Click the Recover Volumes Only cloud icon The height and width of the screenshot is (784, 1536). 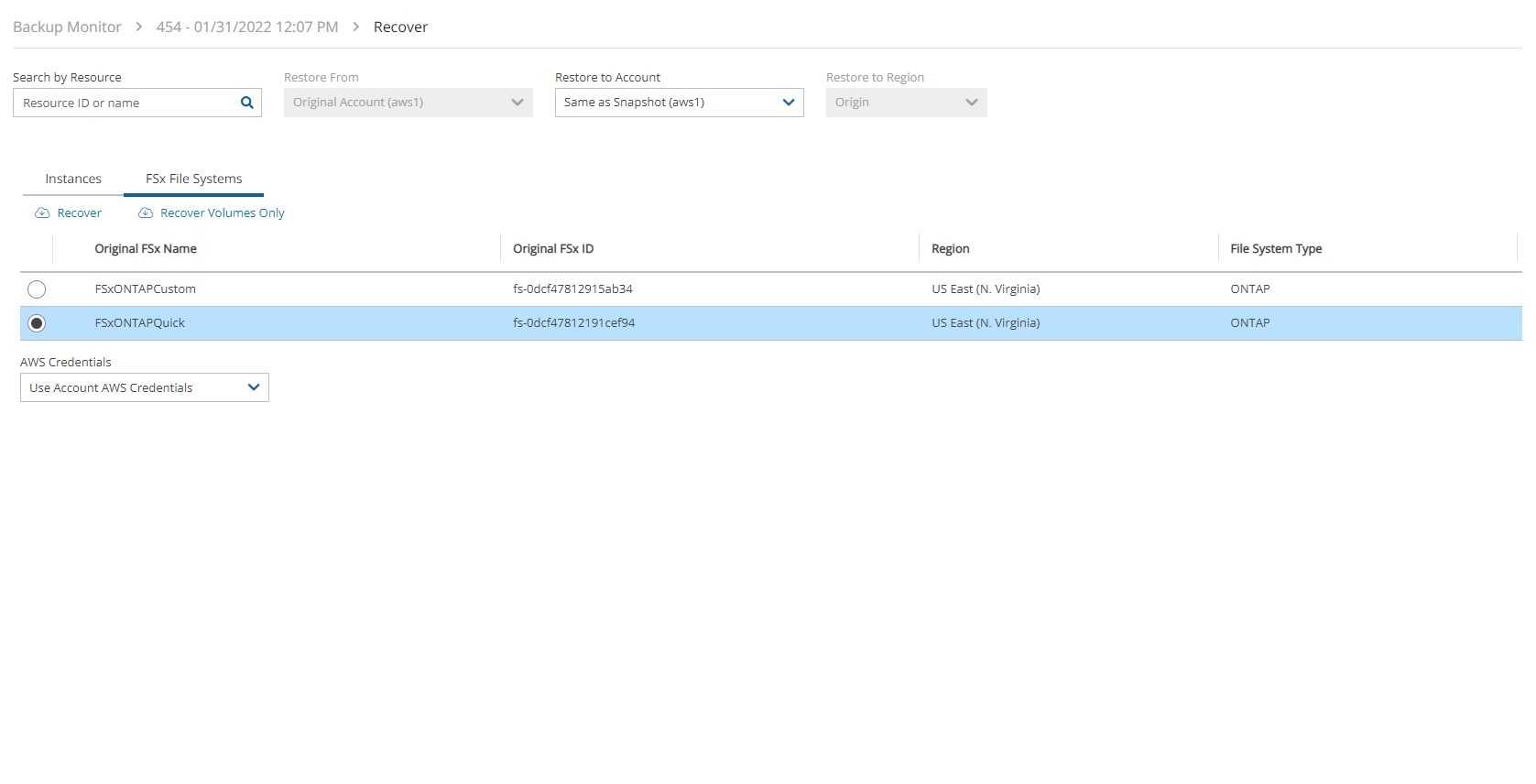click(x=146, y=213)
